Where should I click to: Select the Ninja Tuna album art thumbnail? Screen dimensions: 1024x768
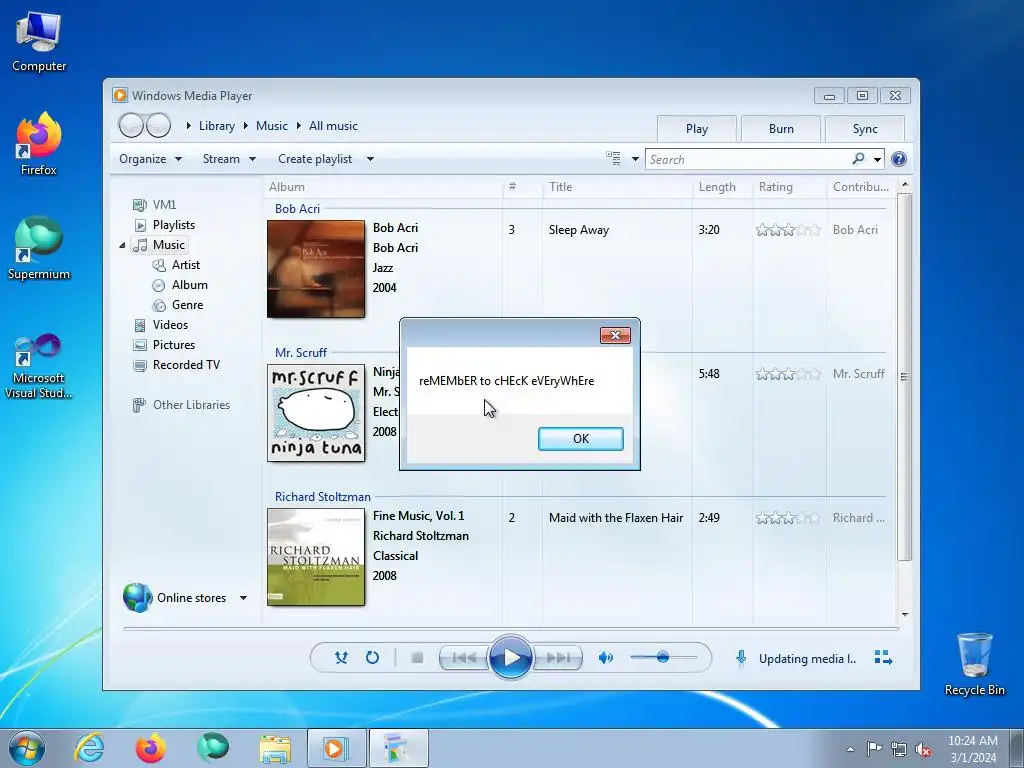coord(316,413)
